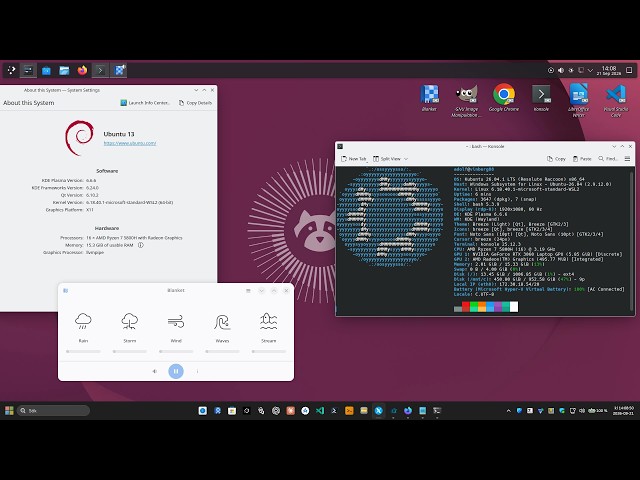The width and height of the screenshot is (640, 480).
Task: Toggle the Waves sound in Blanket
Action: [222, 327]
